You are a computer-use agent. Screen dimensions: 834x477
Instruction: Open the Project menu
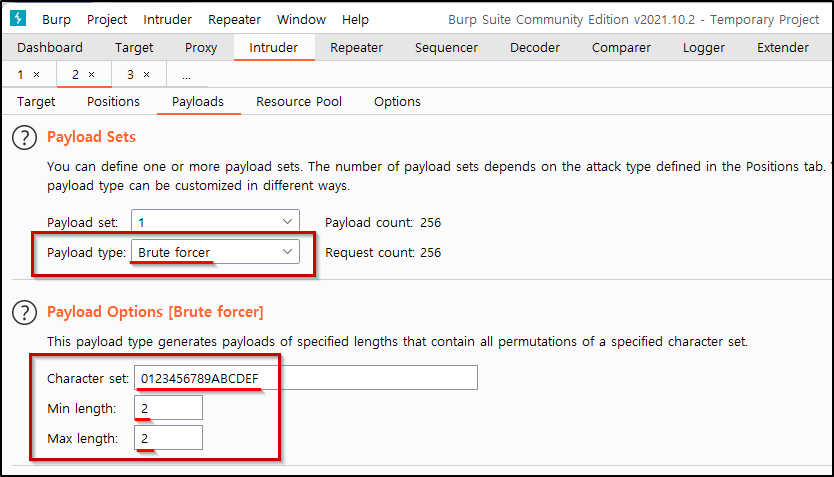107,20
